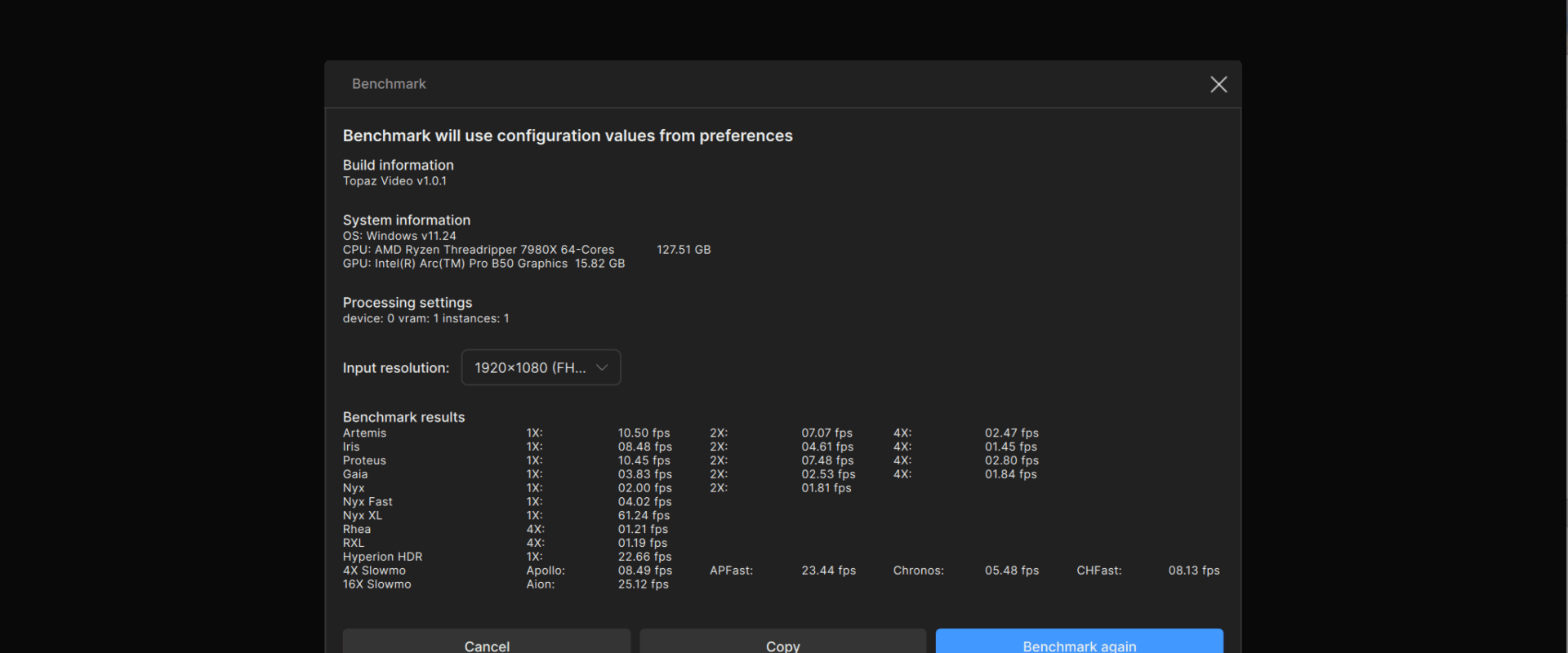Click the AMD Ryzen Threadripper CPU line
This screenshot has height=653, width=1568.
(479, 250)
